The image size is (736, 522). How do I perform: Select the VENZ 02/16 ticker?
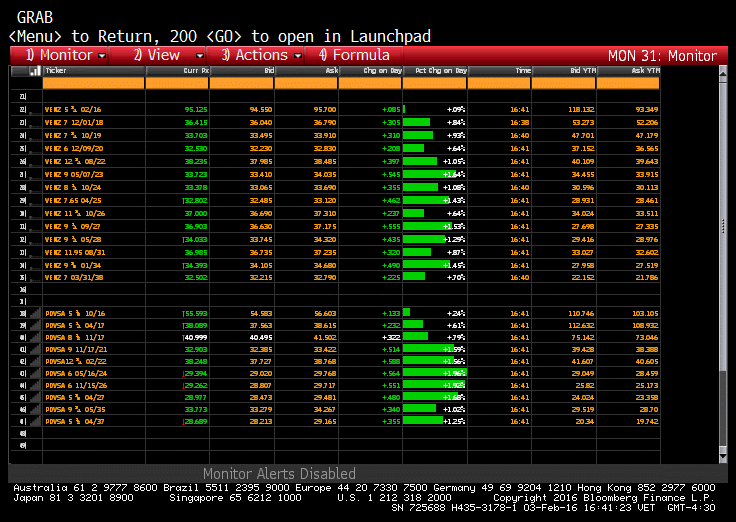(x=73, y=109)
